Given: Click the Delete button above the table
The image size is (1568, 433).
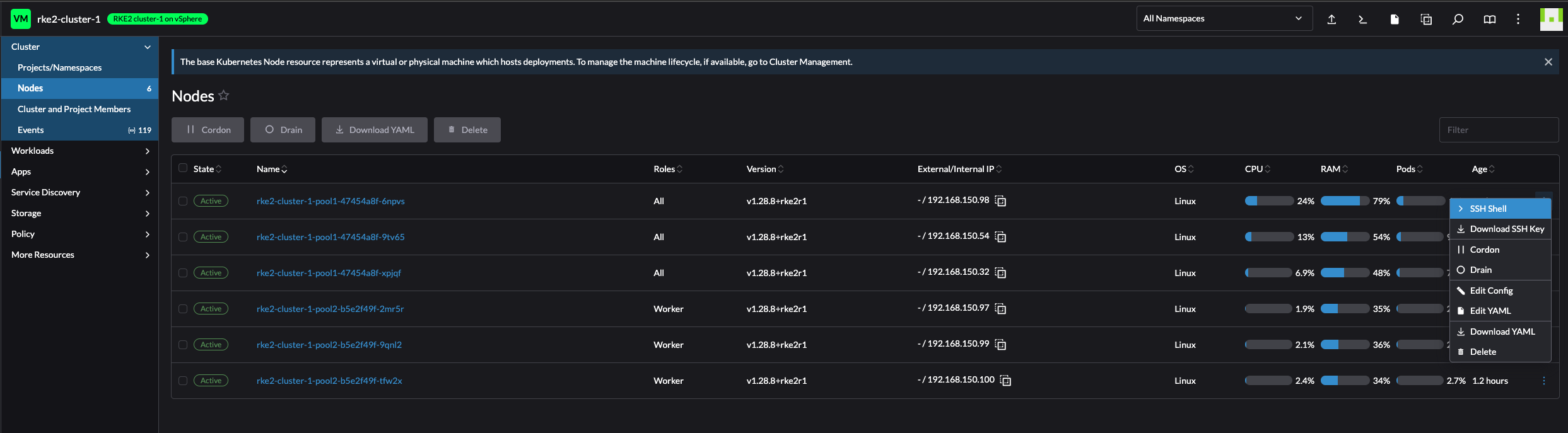Looking at the screenshot, I should (x=467, y=130).
